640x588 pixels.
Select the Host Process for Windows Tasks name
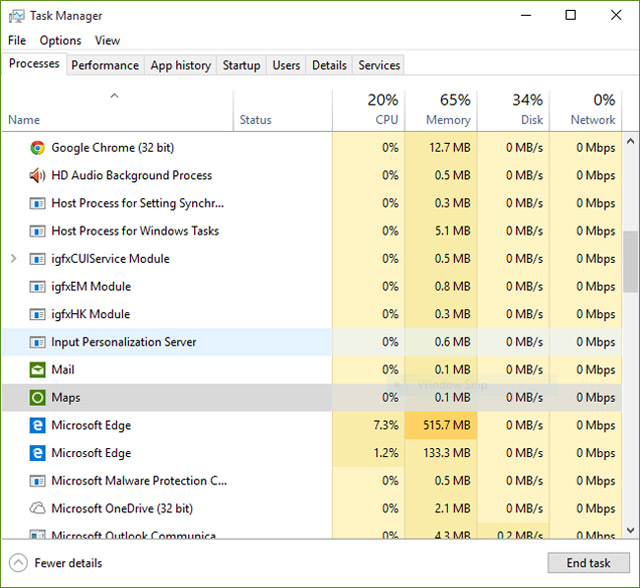point(135,231)
